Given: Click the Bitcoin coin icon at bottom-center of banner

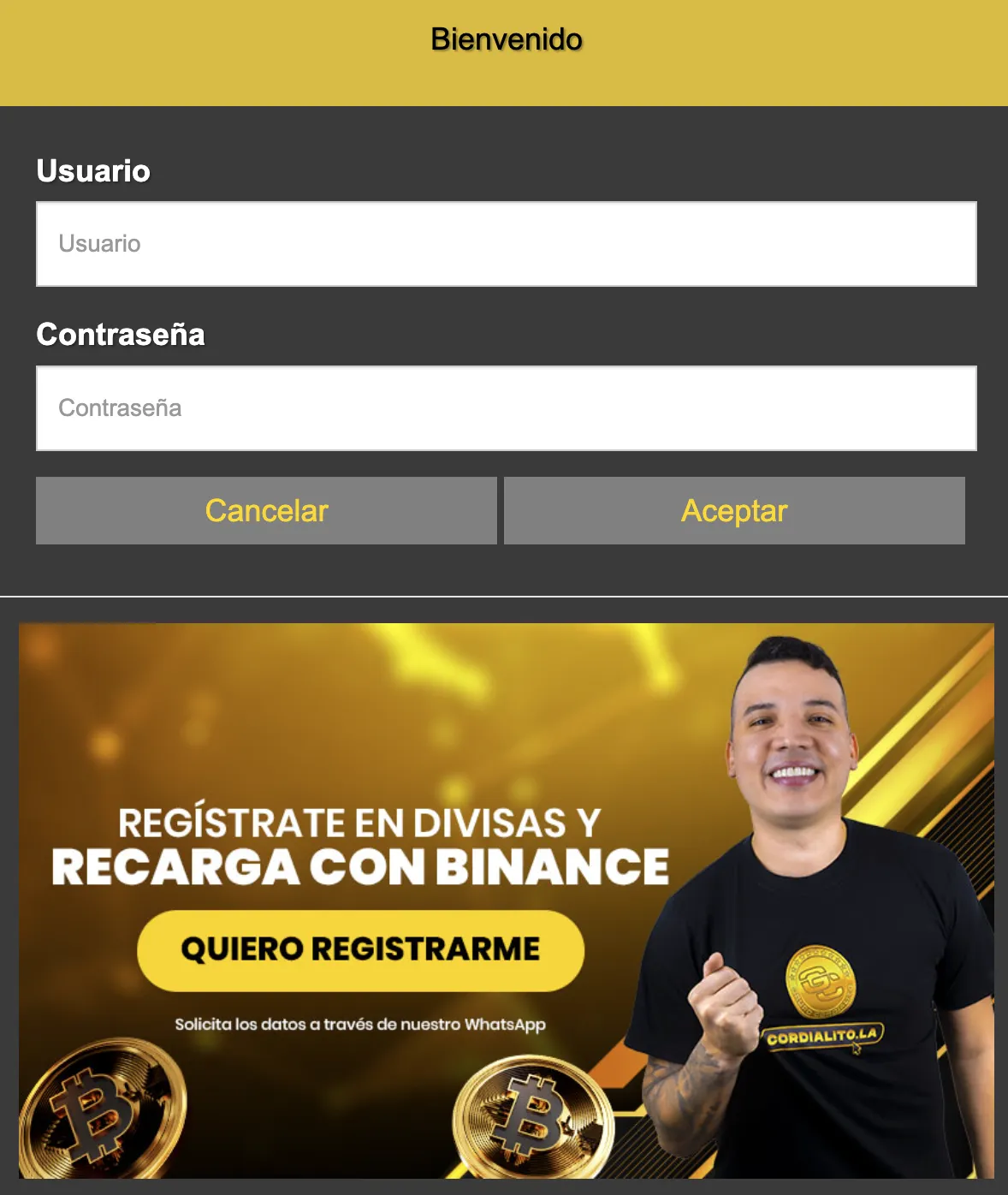Looking at the screenshot, I should pyautogui.click(x=531, y=1116).
